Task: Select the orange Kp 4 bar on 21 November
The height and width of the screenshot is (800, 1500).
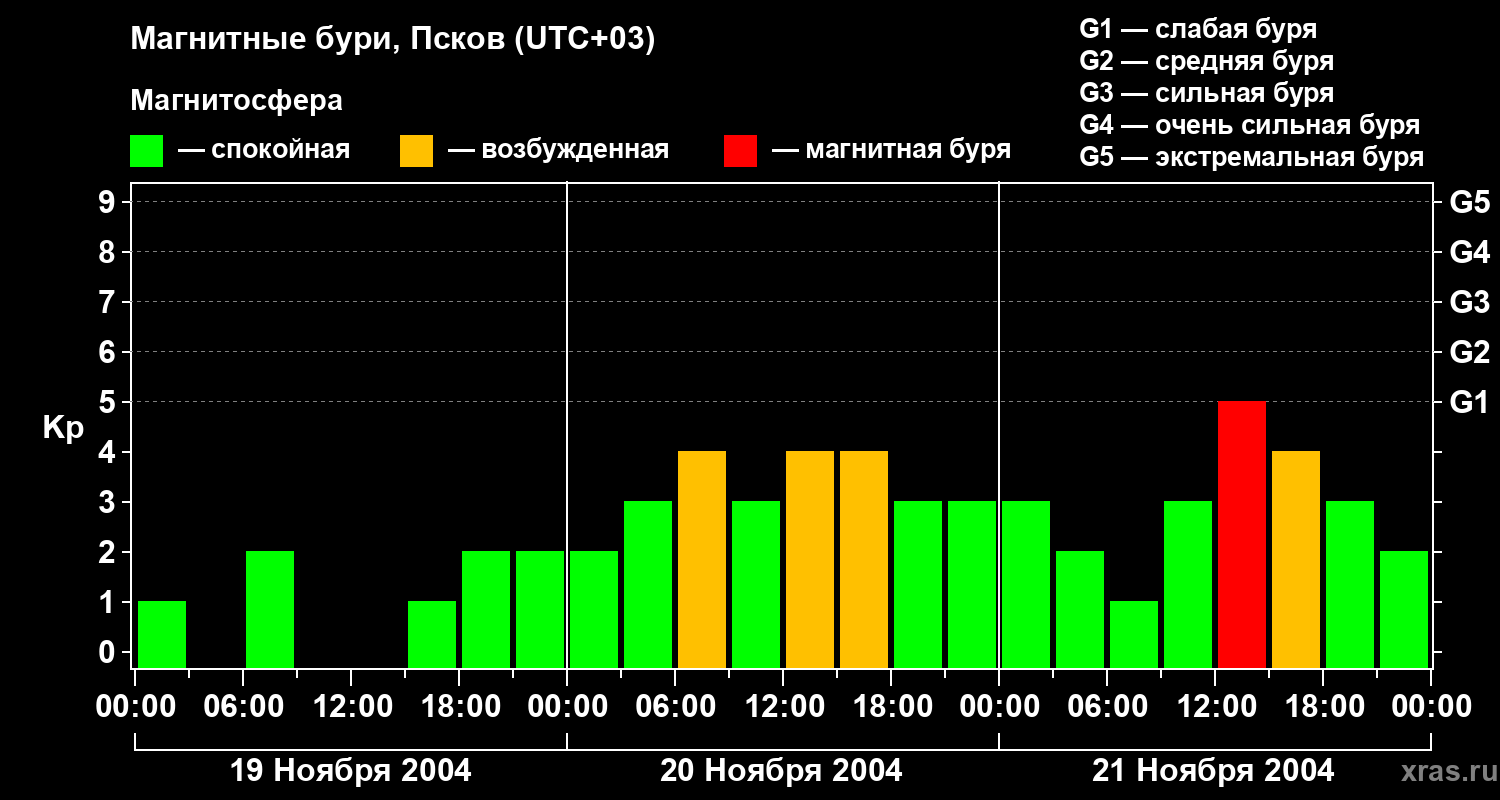Action: tap(1296, 560)
